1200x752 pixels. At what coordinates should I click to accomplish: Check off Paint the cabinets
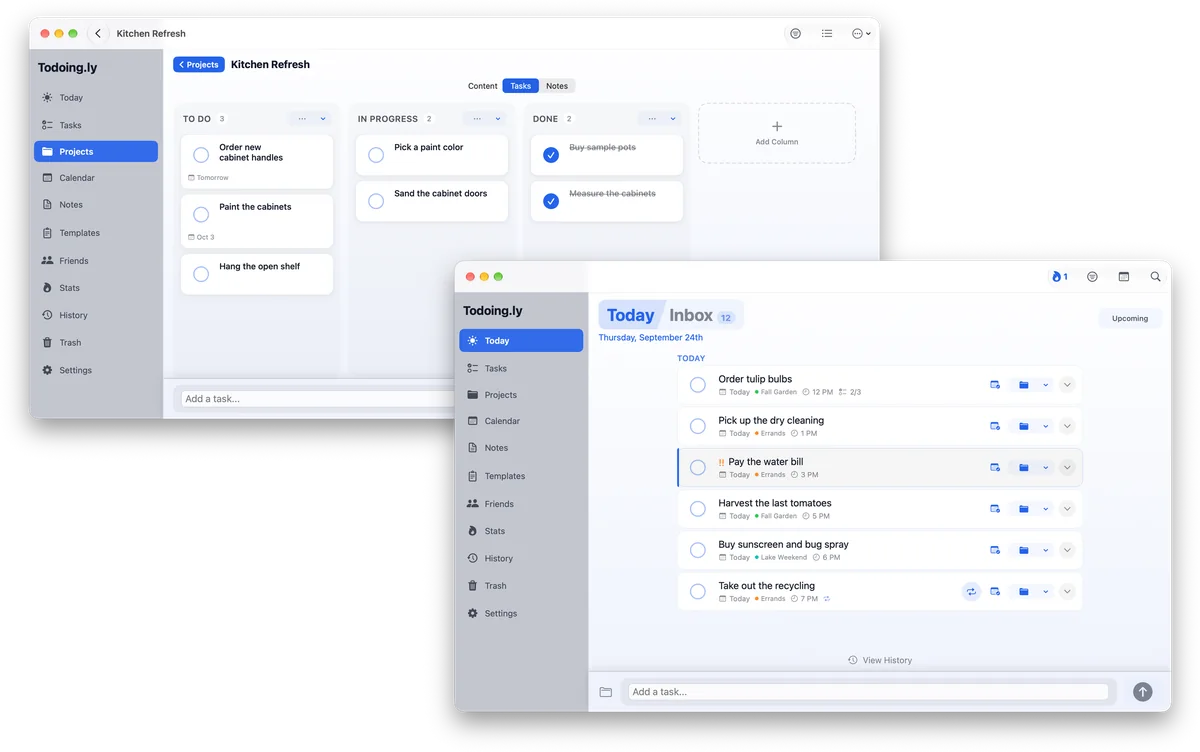(201, 214)
